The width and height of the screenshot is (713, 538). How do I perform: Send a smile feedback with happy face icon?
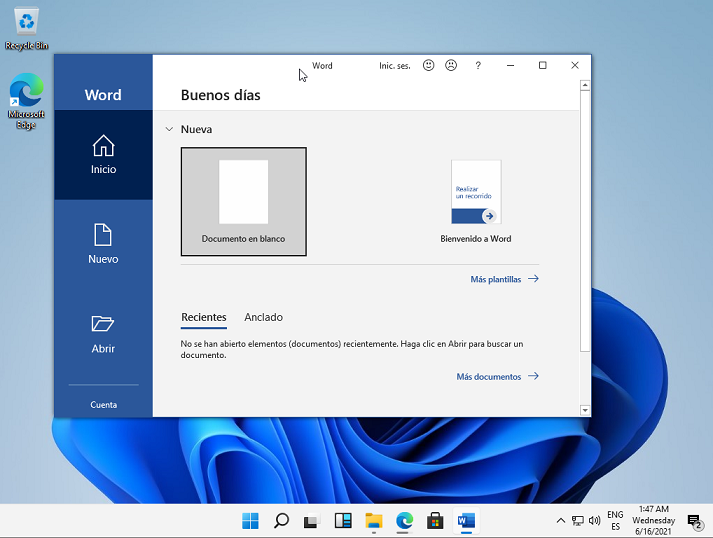click(428, 65)
